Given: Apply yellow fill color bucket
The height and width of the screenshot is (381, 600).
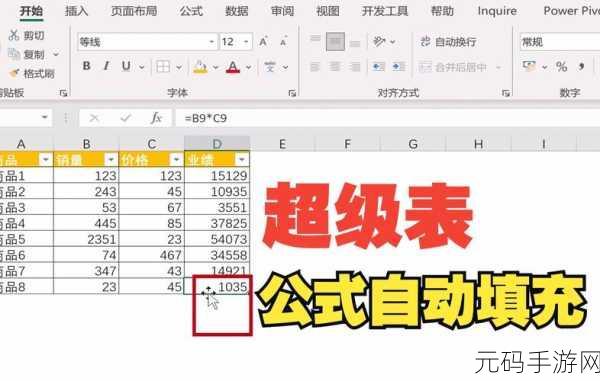Looking at the screenshot, I should coord(200,67).
